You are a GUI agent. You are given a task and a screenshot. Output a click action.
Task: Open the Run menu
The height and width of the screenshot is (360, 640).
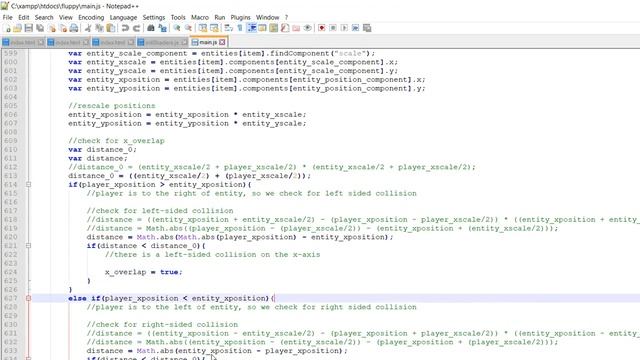220,17
